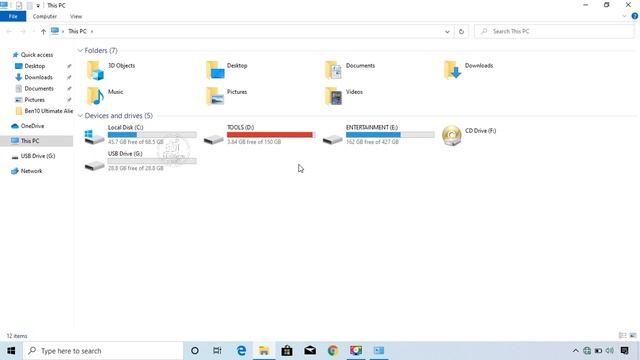This screenshot has width=640, height=360.
Task: Open Microsoft Store from taskbar
Action: click(x=287, y=351)
